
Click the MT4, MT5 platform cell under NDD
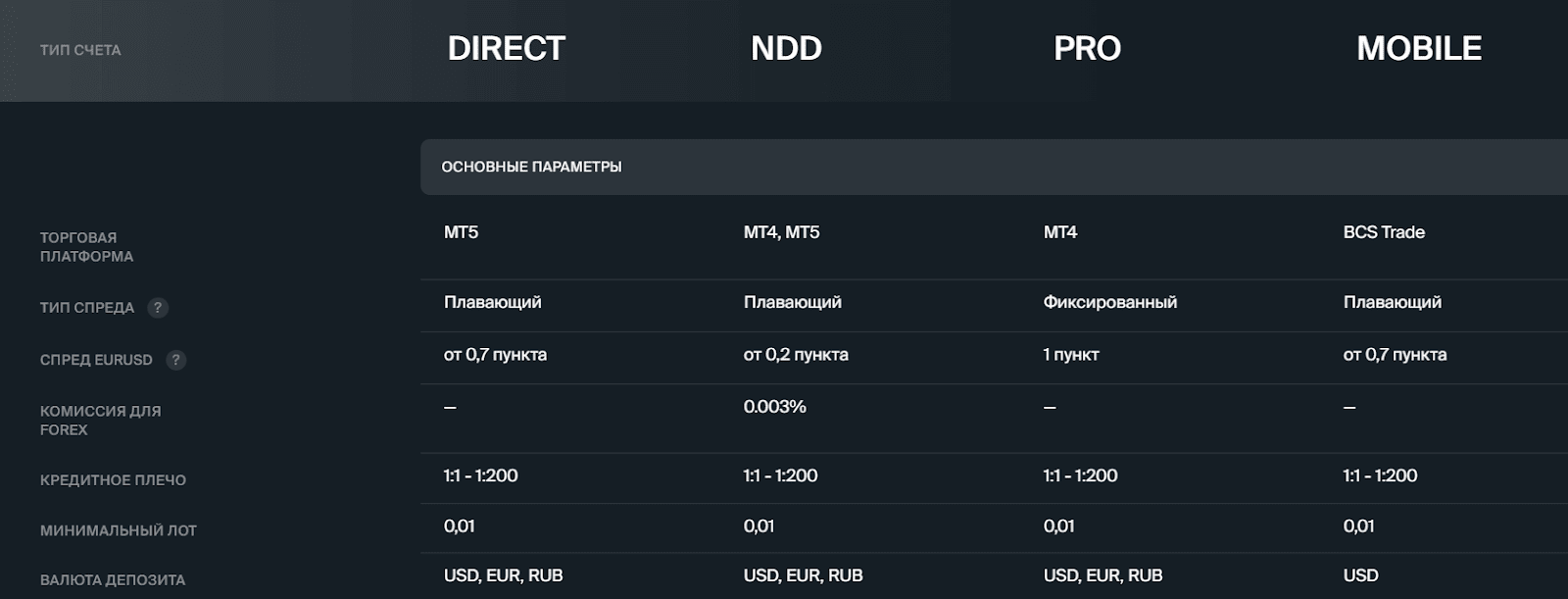click(781, 232)
